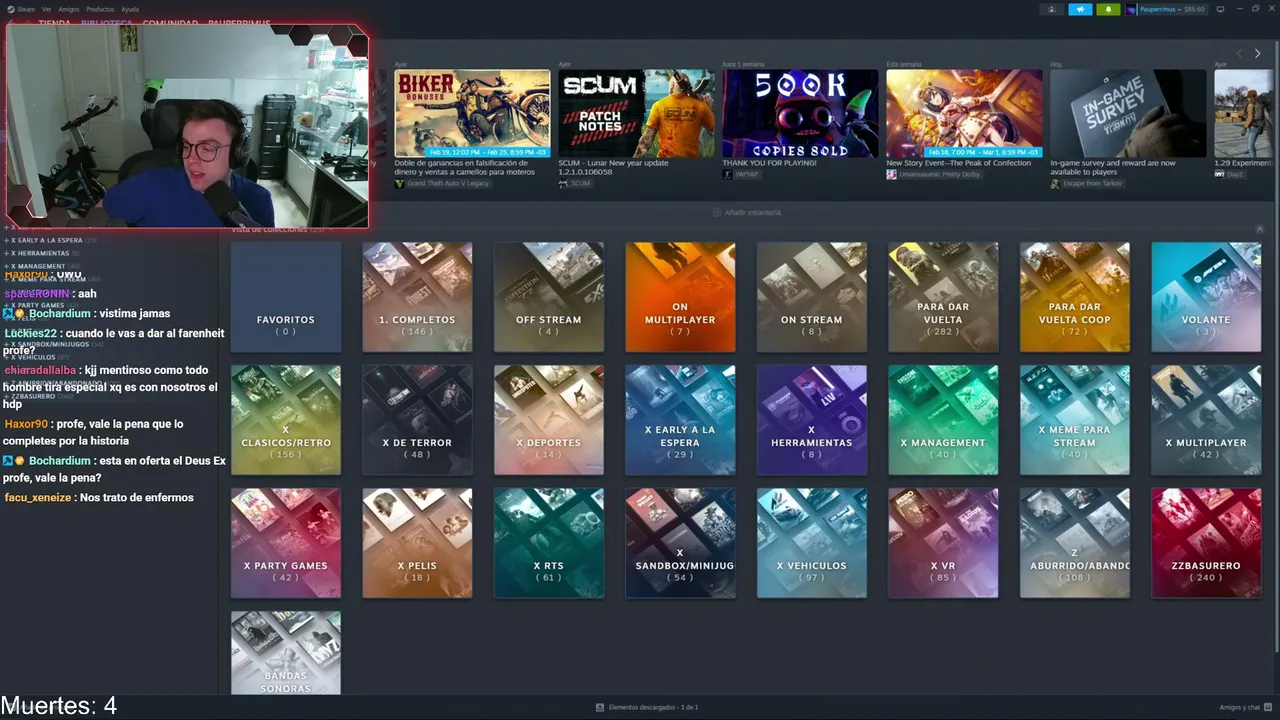Open the X VEHICULOS collection tile

(x=812, y=543)
